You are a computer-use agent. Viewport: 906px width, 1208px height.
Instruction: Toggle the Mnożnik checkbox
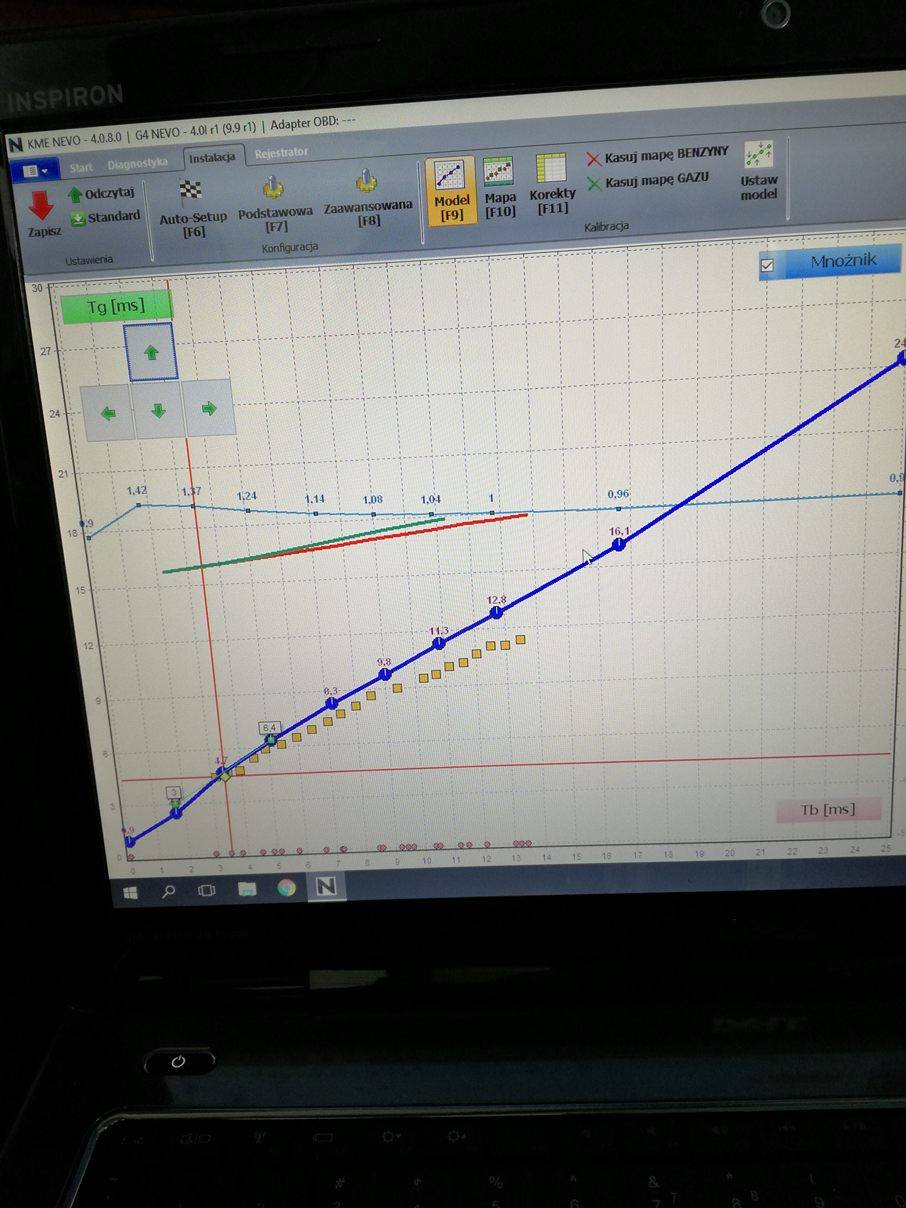pos(768,265)
